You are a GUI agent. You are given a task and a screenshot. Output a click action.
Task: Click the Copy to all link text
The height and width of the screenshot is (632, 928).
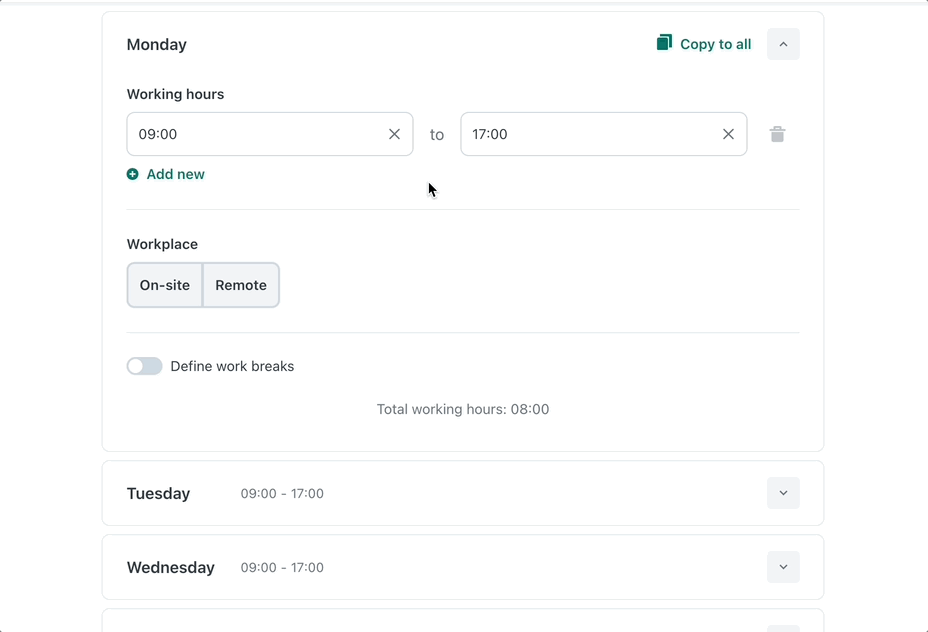(716, 44)
